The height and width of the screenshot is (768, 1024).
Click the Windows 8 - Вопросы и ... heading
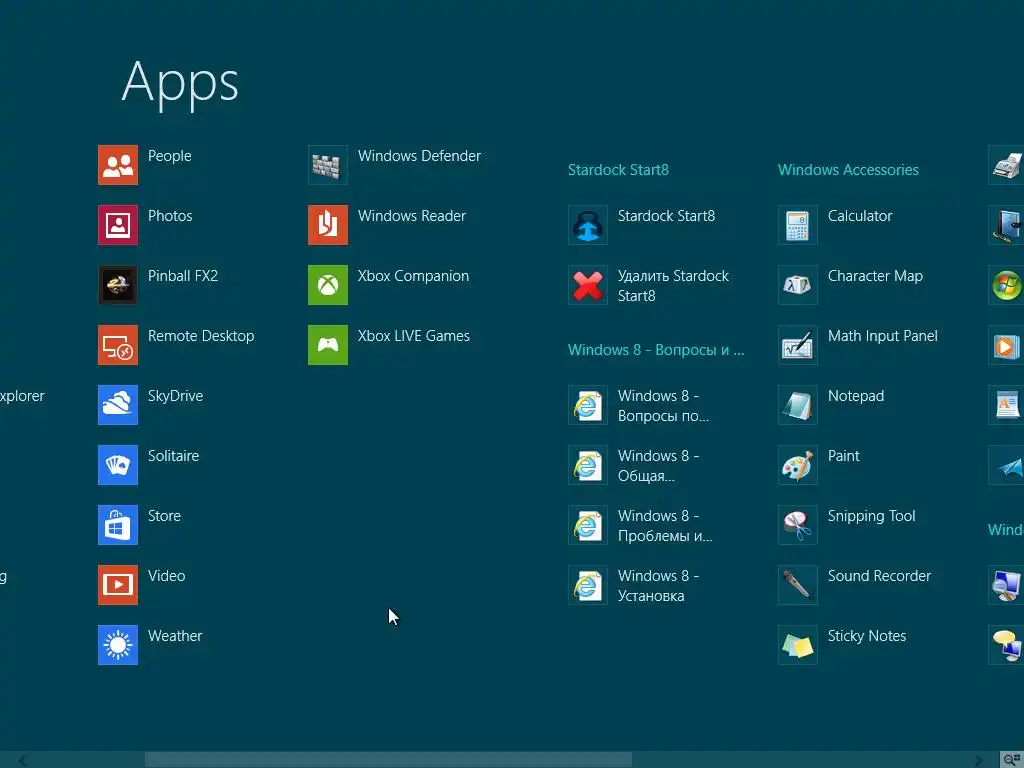[656, 350]
